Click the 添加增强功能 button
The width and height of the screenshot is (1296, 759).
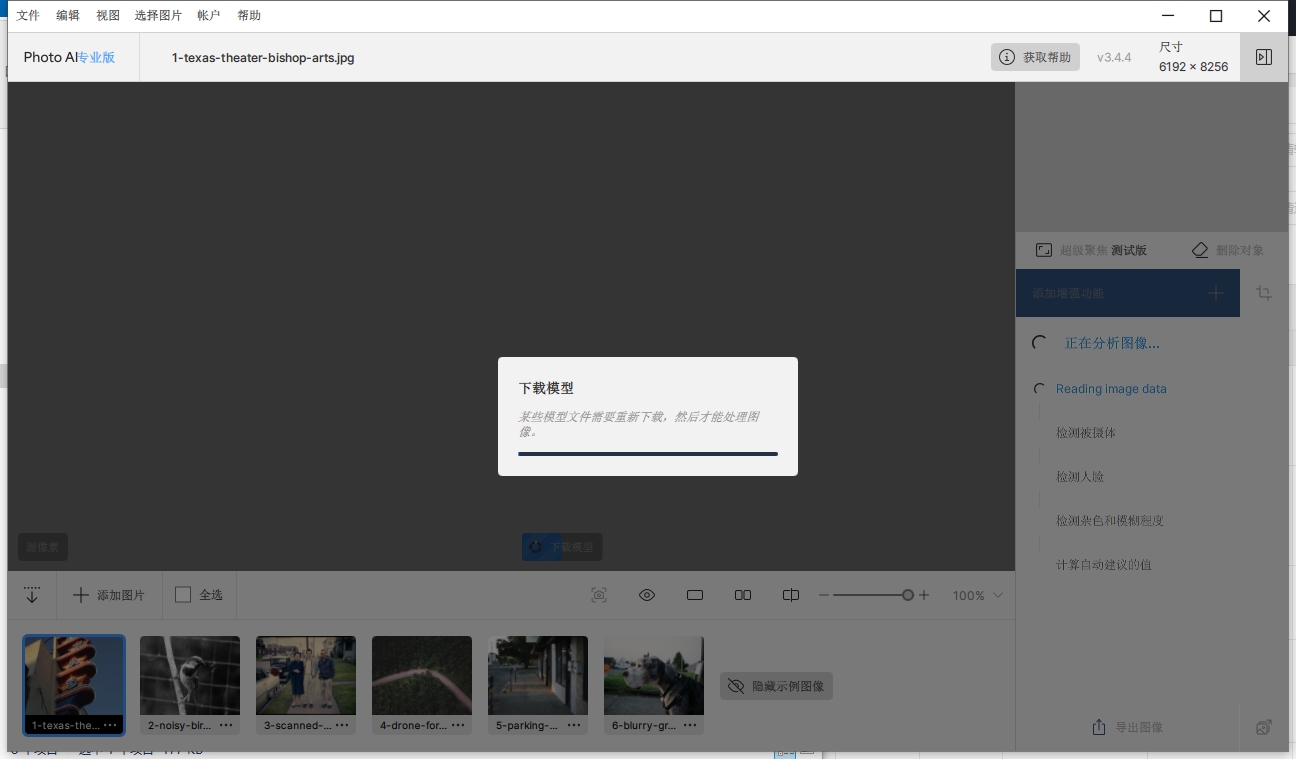(1128, 293)
